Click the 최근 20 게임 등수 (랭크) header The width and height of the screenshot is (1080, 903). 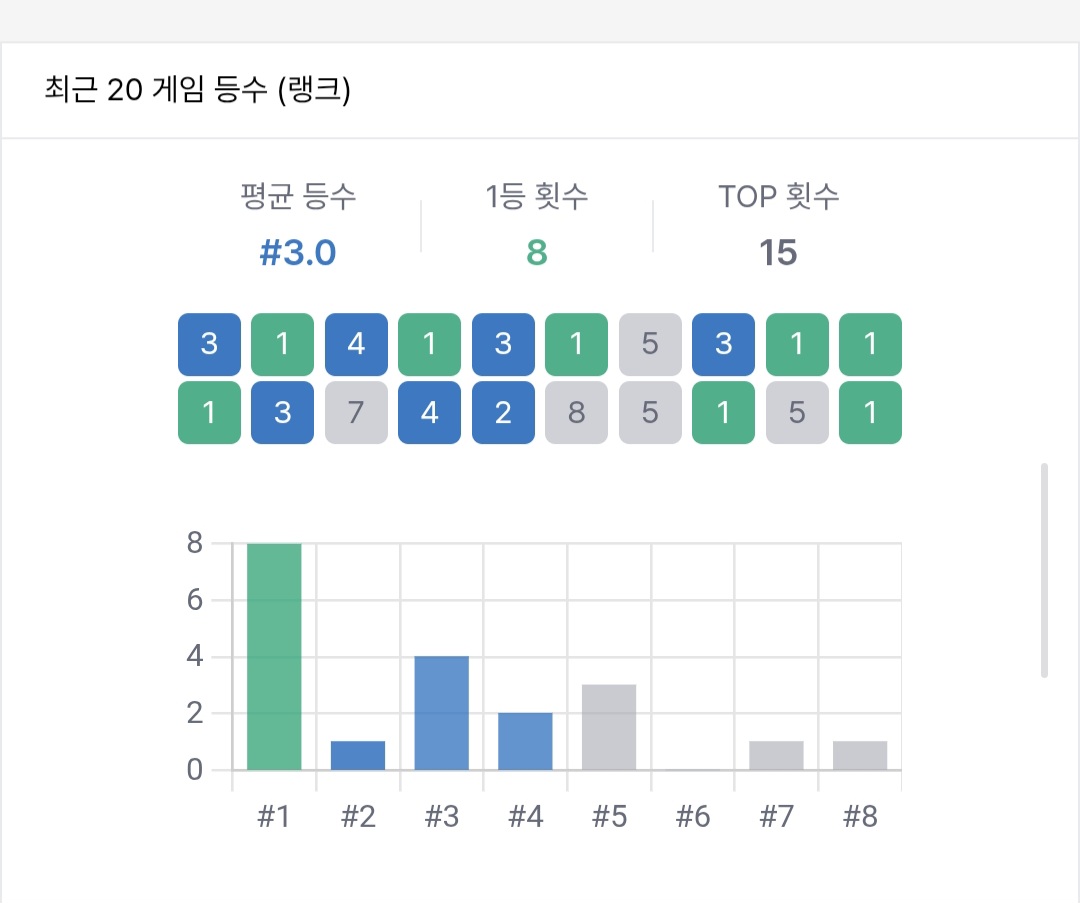click(197, 90)
